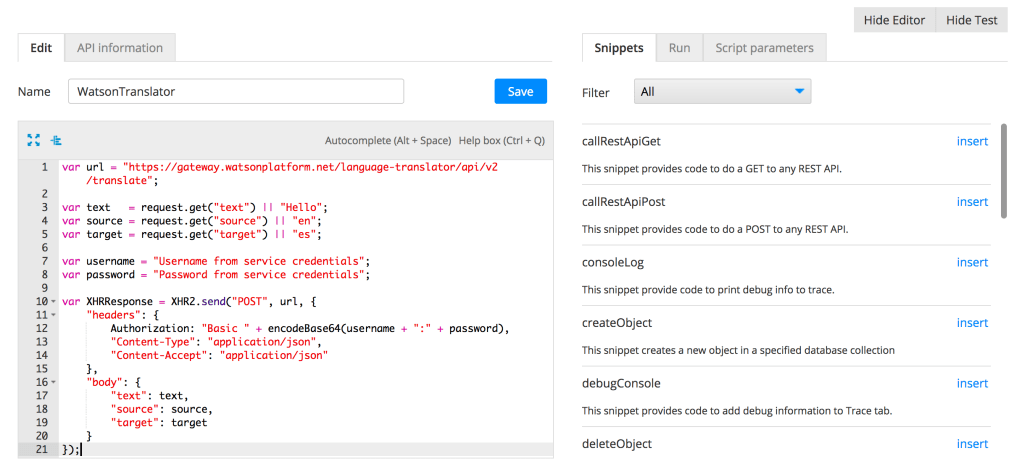Click the Save button

pos(520,91)
